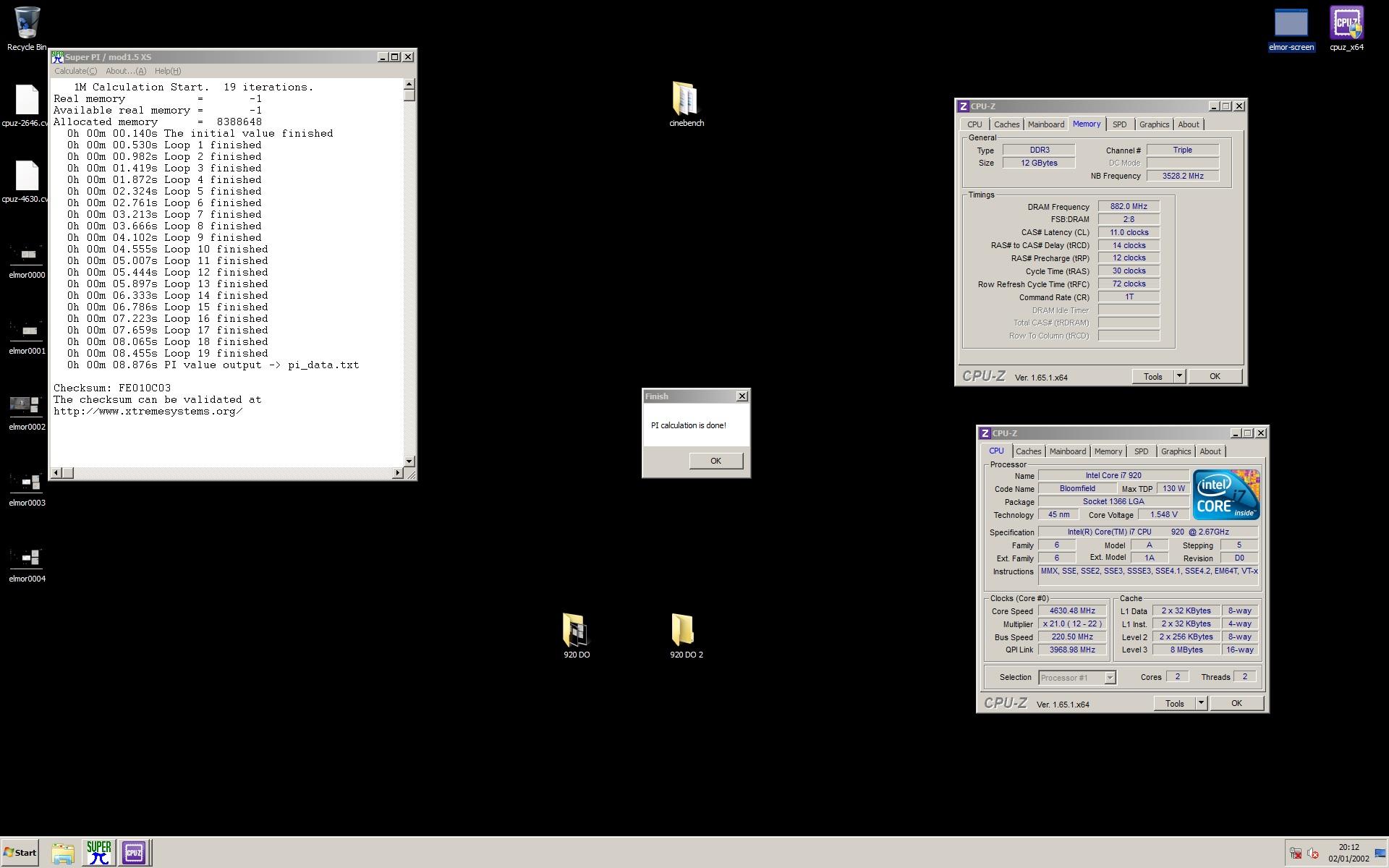Open Windows Explorer from the taskbar
This screenshot has height=868, width=1389.
coord(63,854)
